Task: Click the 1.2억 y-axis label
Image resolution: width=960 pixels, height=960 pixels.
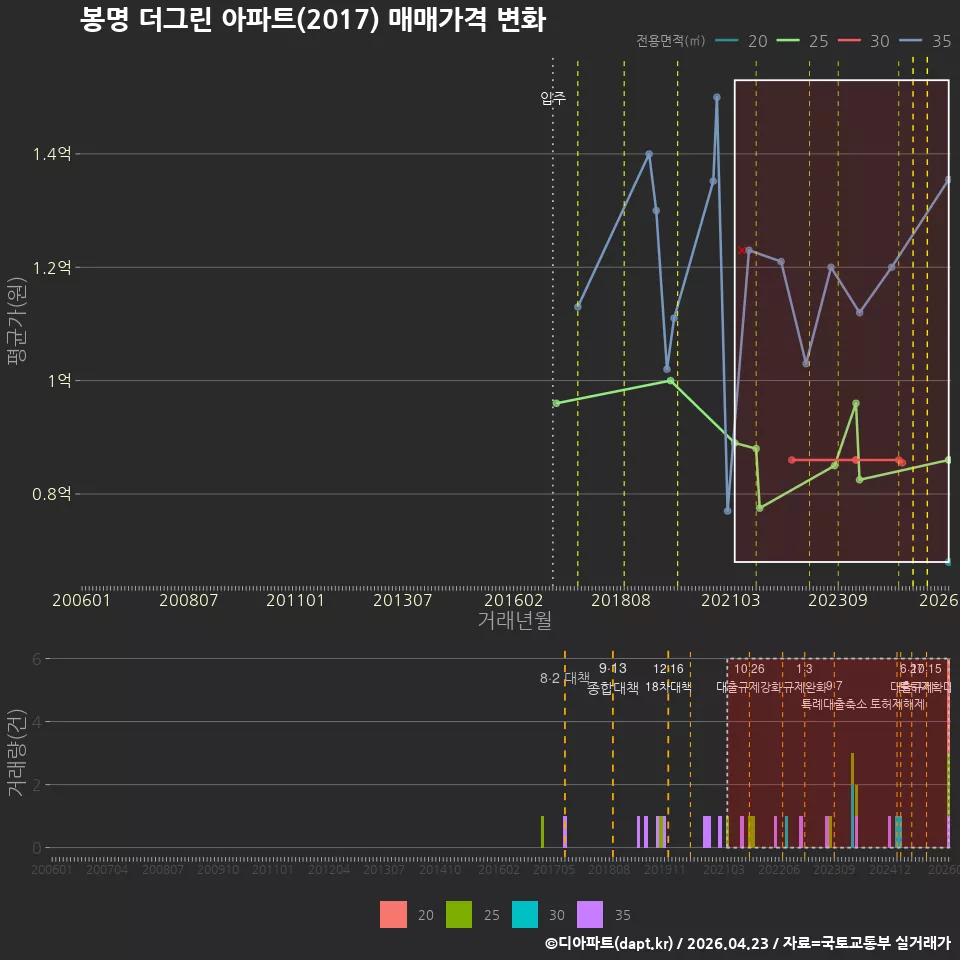Action: (x=52, y=268)
